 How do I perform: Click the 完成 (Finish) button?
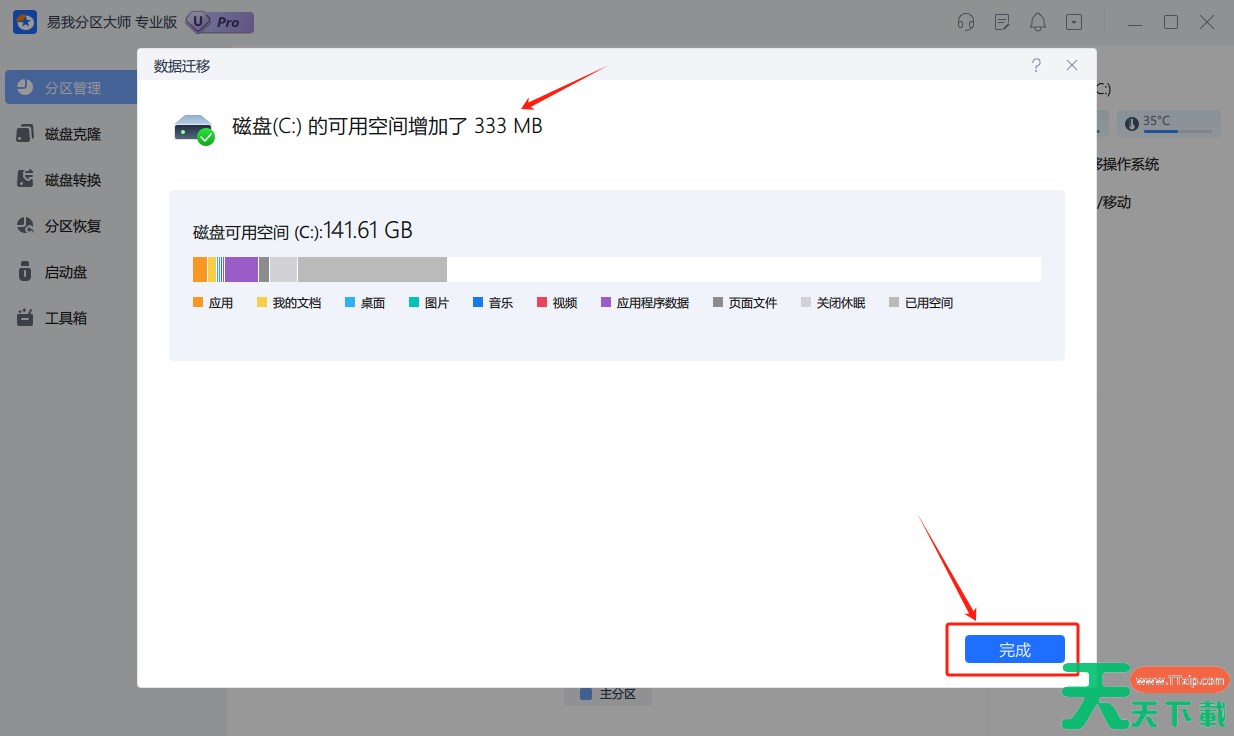coord(1014,649)
